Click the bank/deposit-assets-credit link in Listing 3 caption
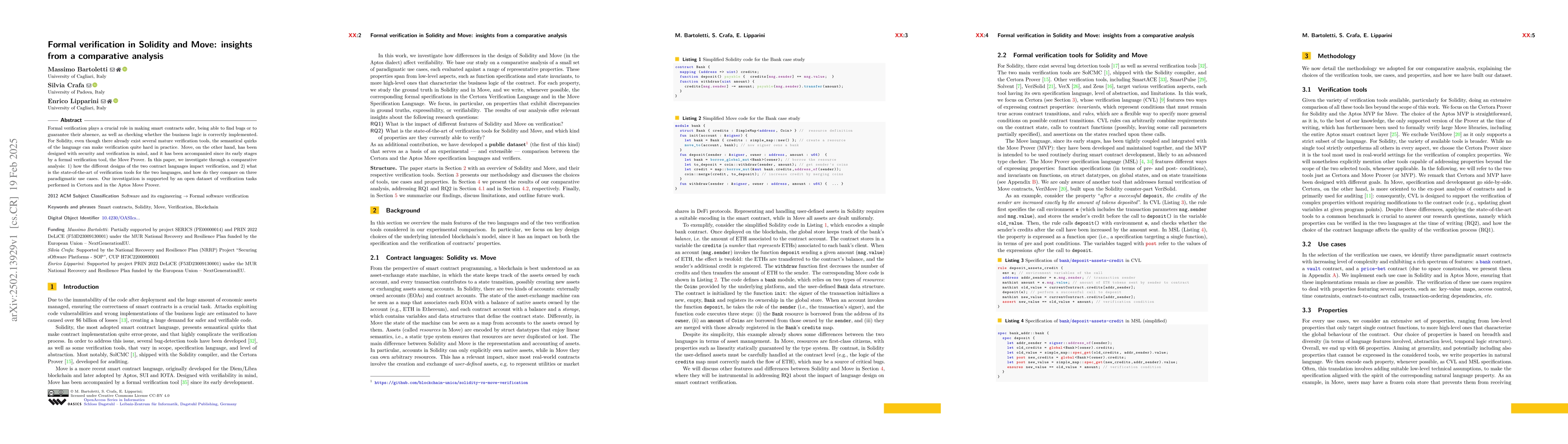This screenshot has width=1568, height=444. (1091, 260)
